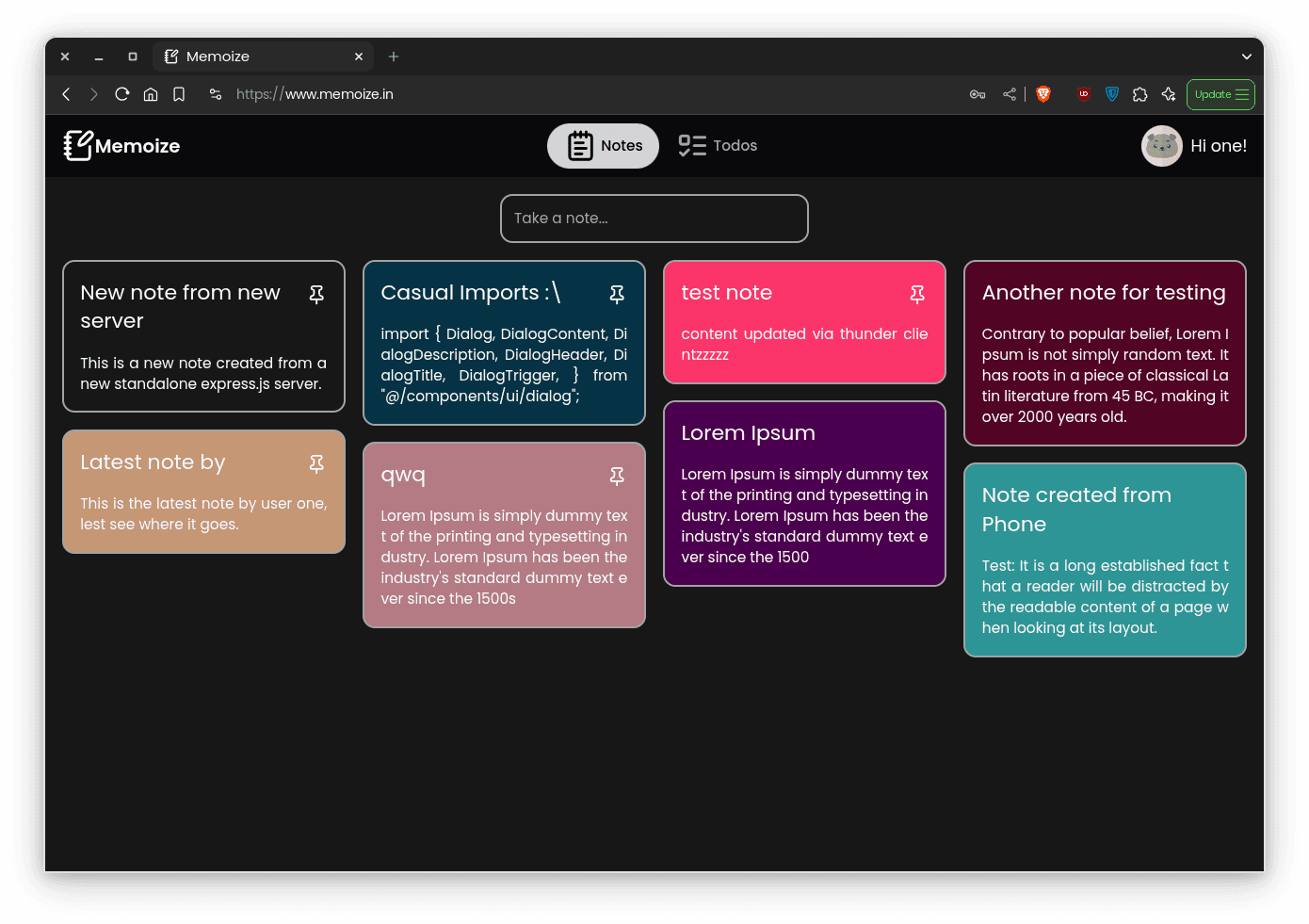The width and height of the screenshot is (1309, 924).
Task: Pin the 'qwq' note
Action: [617, 477]
